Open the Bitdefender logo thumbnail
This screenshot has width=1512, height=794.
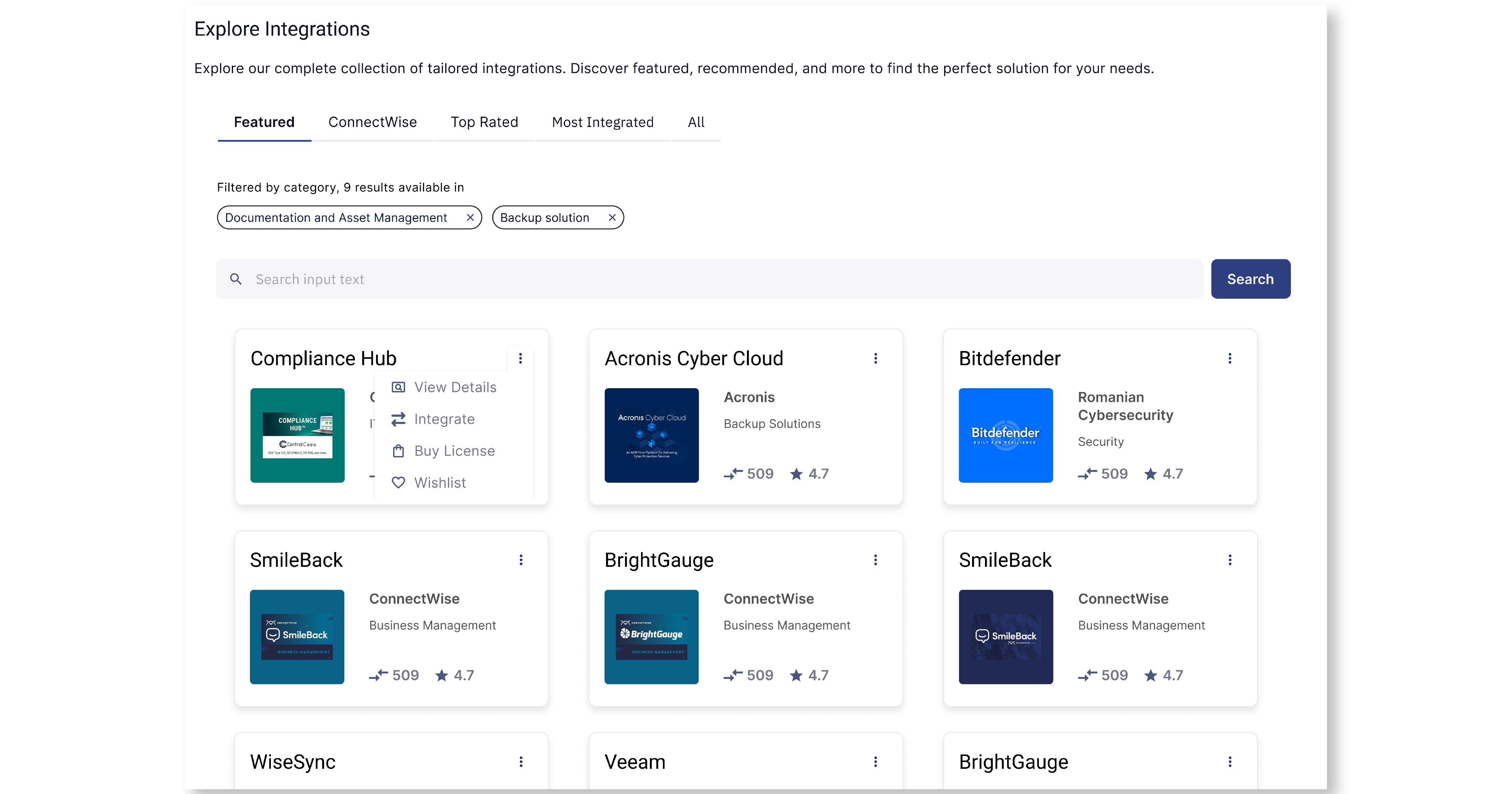[1005, 435]
